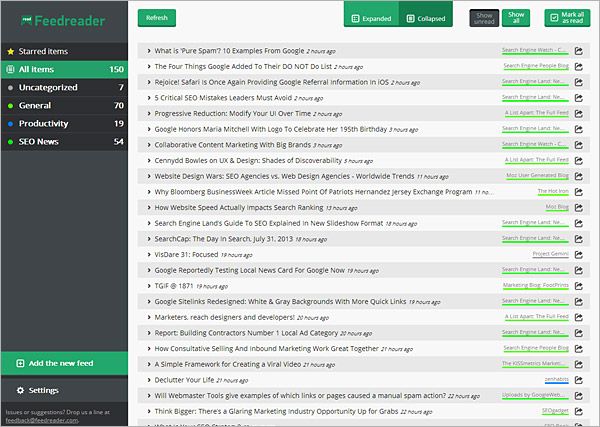600x427 pixels.
Task: Click share icon for Declutter Your Life row
Action: point(579,380)
